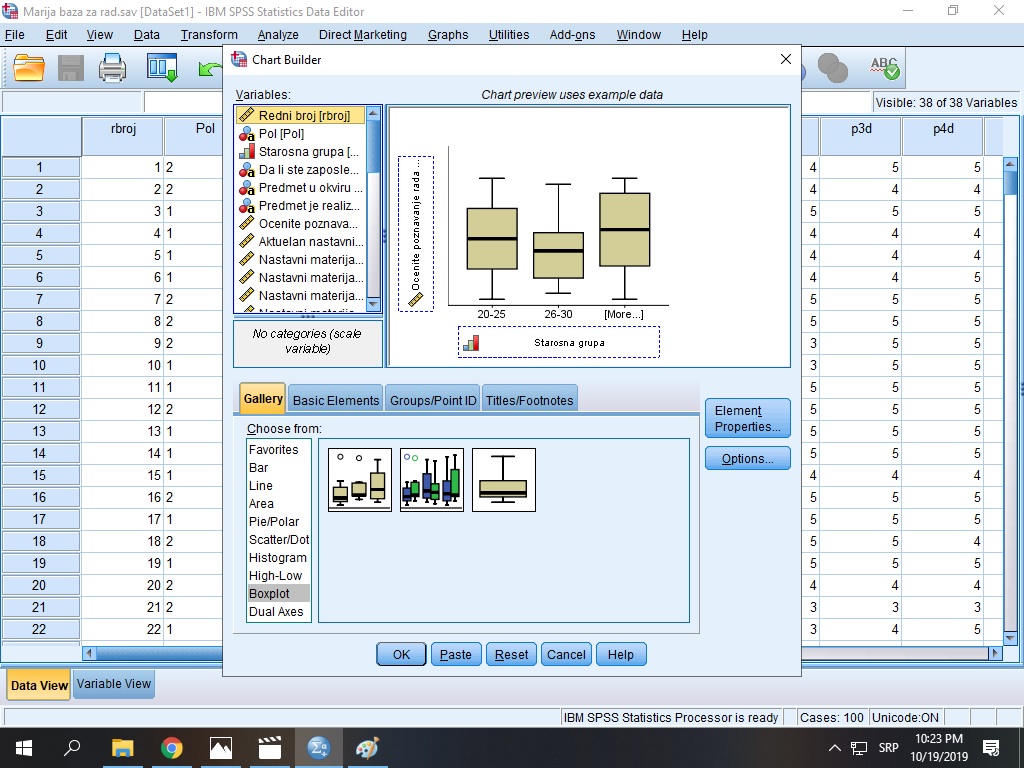Switch to Variable View tab

coord(114,684)
